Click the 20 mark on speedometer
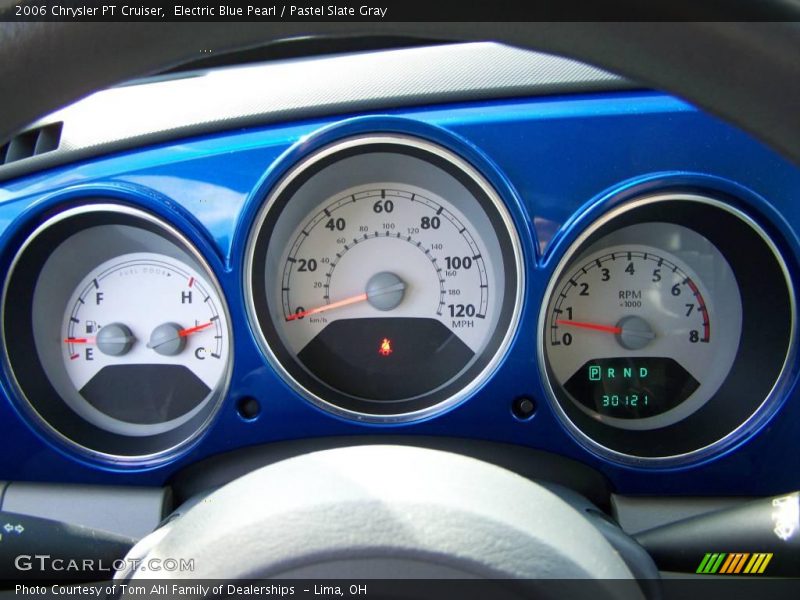Image resolution: width=800 pixels, height=600 pixels. (x=307, y=265)
